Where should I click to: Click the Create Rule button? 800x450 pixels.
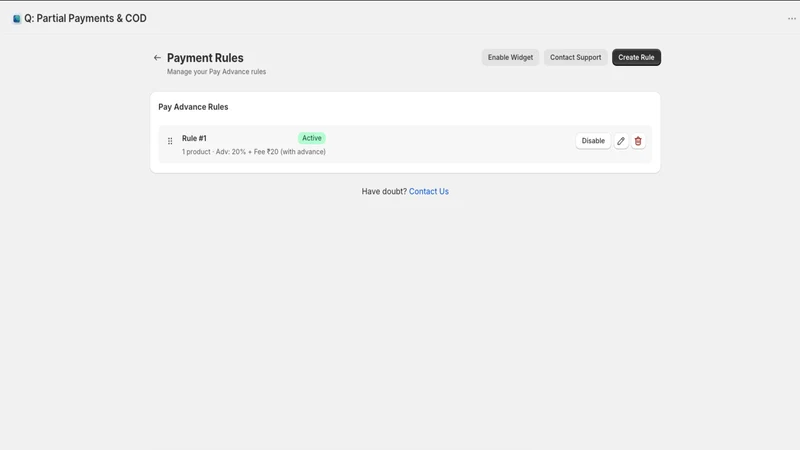pos(636,57)
